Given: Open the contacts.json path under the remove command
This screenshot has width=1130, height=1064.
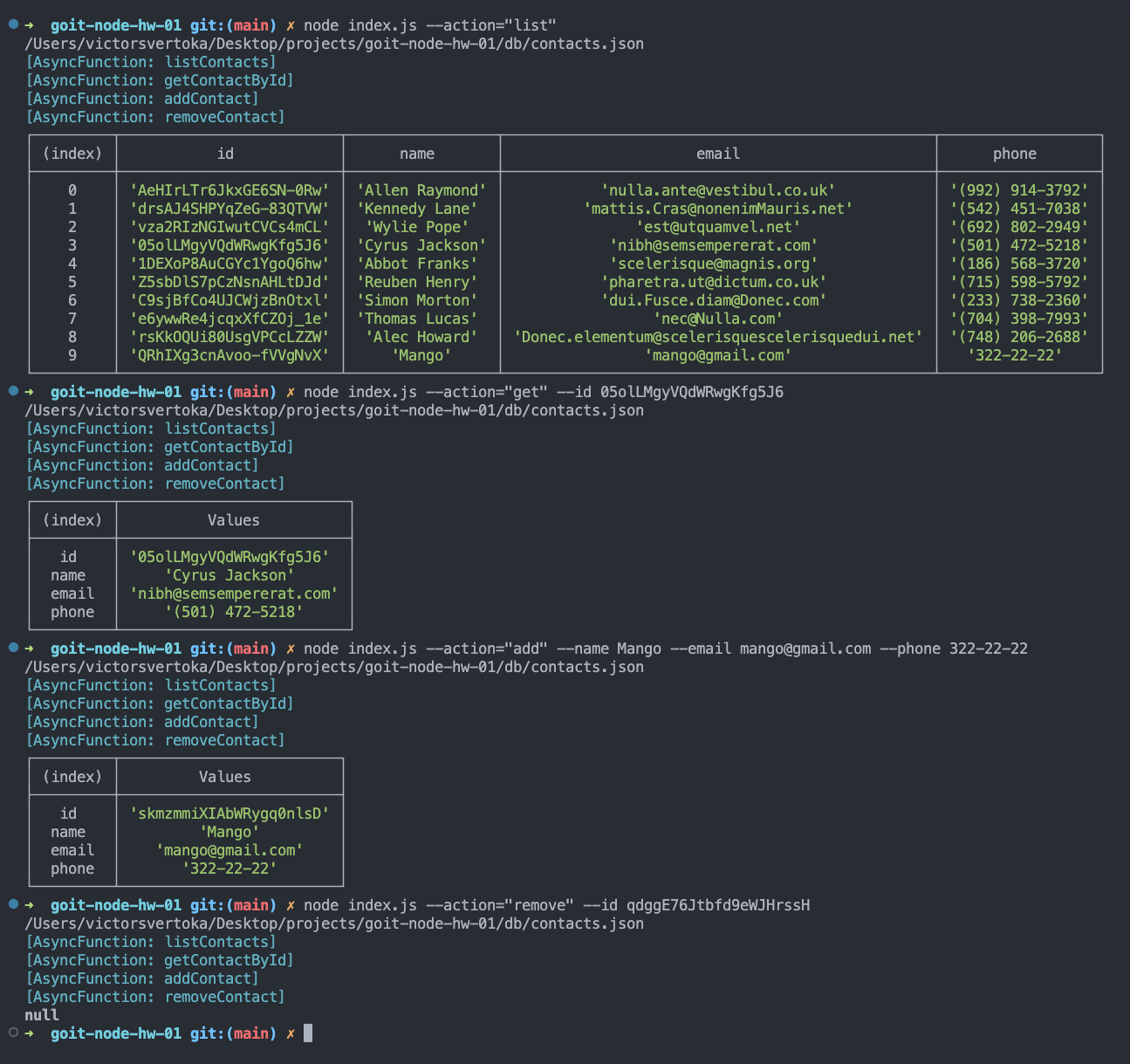Looking at the screenshot, I should 334,923.
